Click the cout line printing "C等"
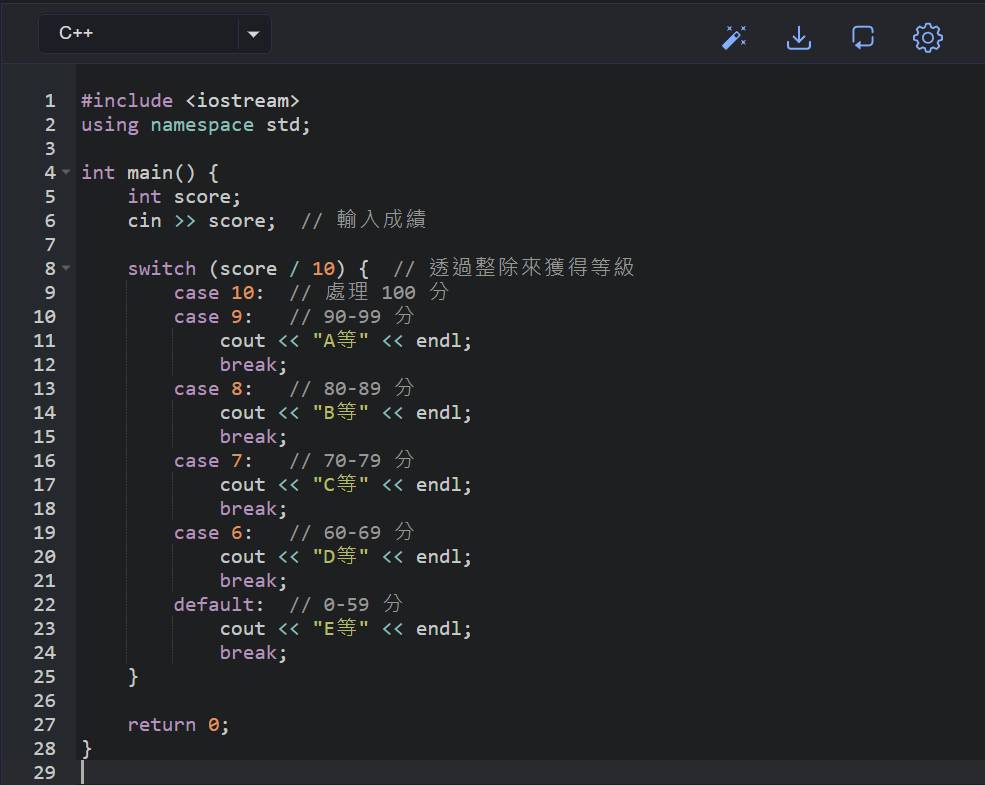 pos(346,485)
